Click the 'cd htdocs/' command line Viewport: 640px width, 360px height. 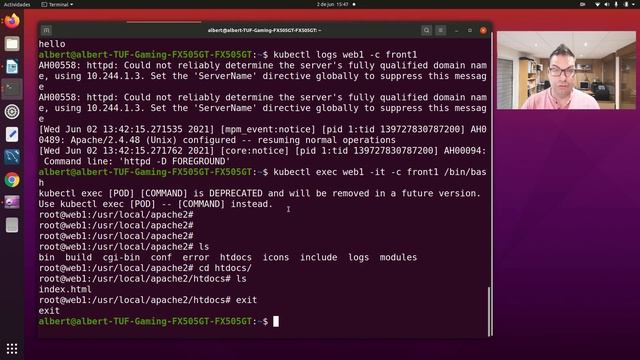point(225,268)
